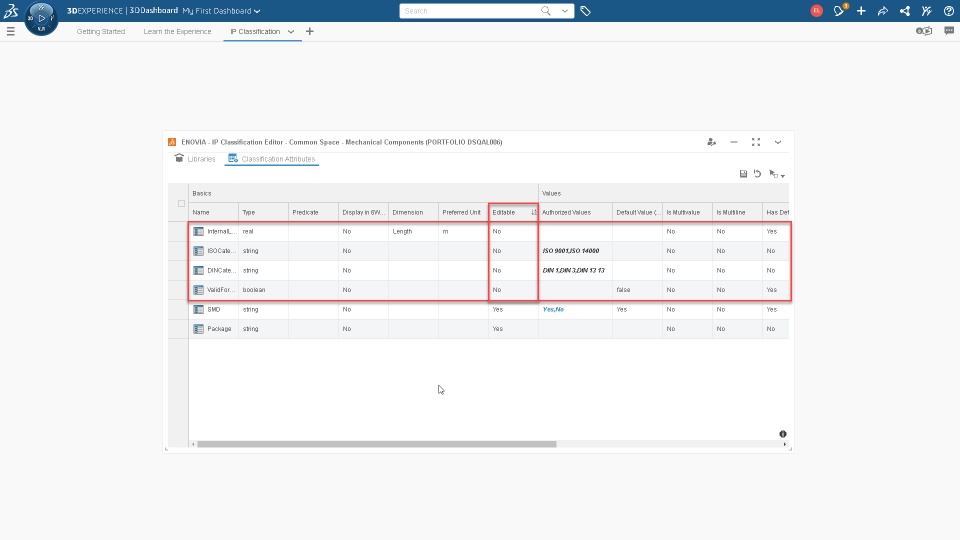The height and width of the screenshot is (540, 960).
Task: Click the plus add icon in top bar
Action: pos(861,10)
